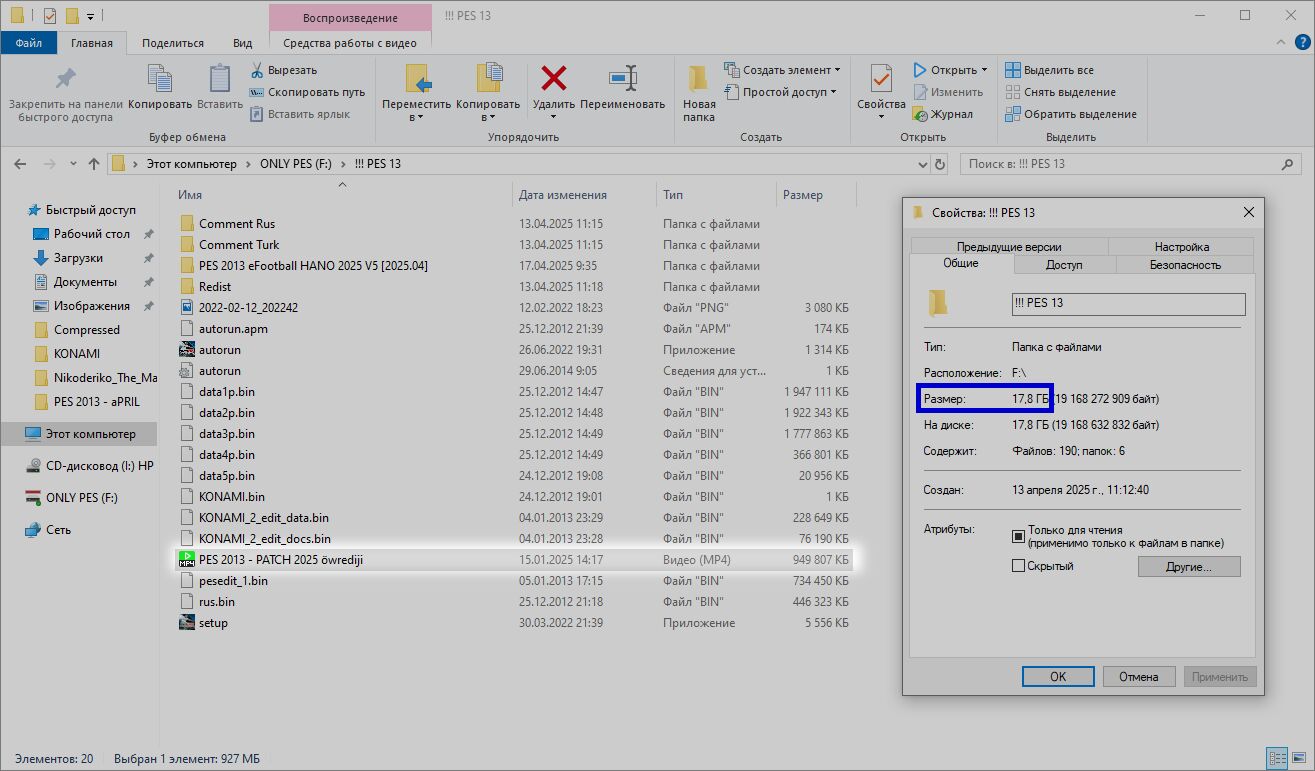Click the Copy path (Скопировать путь) item
The width and height of the screenshot is (1315, 771).
307,92
